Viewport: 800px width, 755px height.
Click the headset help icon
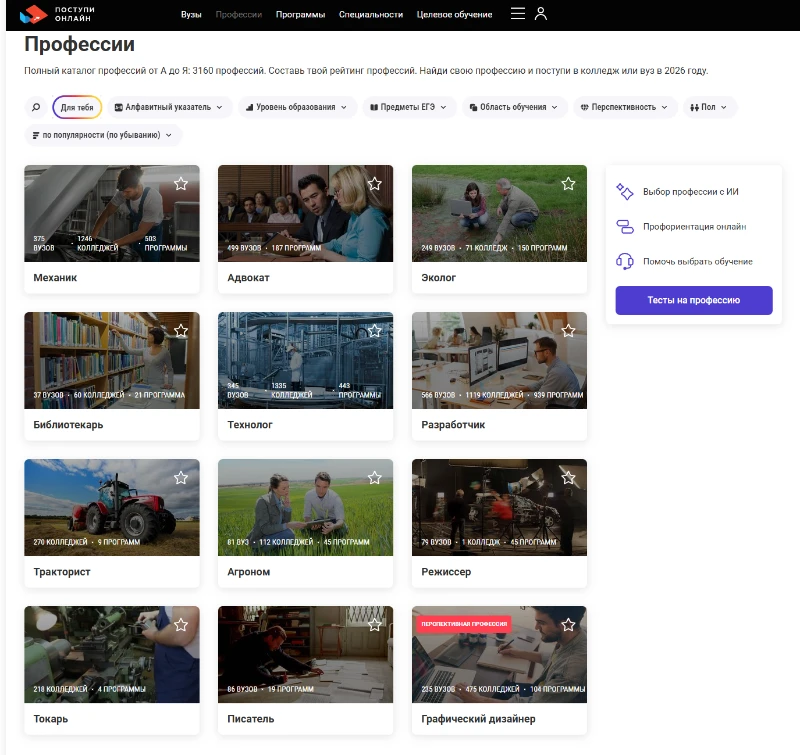click(624, 261)
